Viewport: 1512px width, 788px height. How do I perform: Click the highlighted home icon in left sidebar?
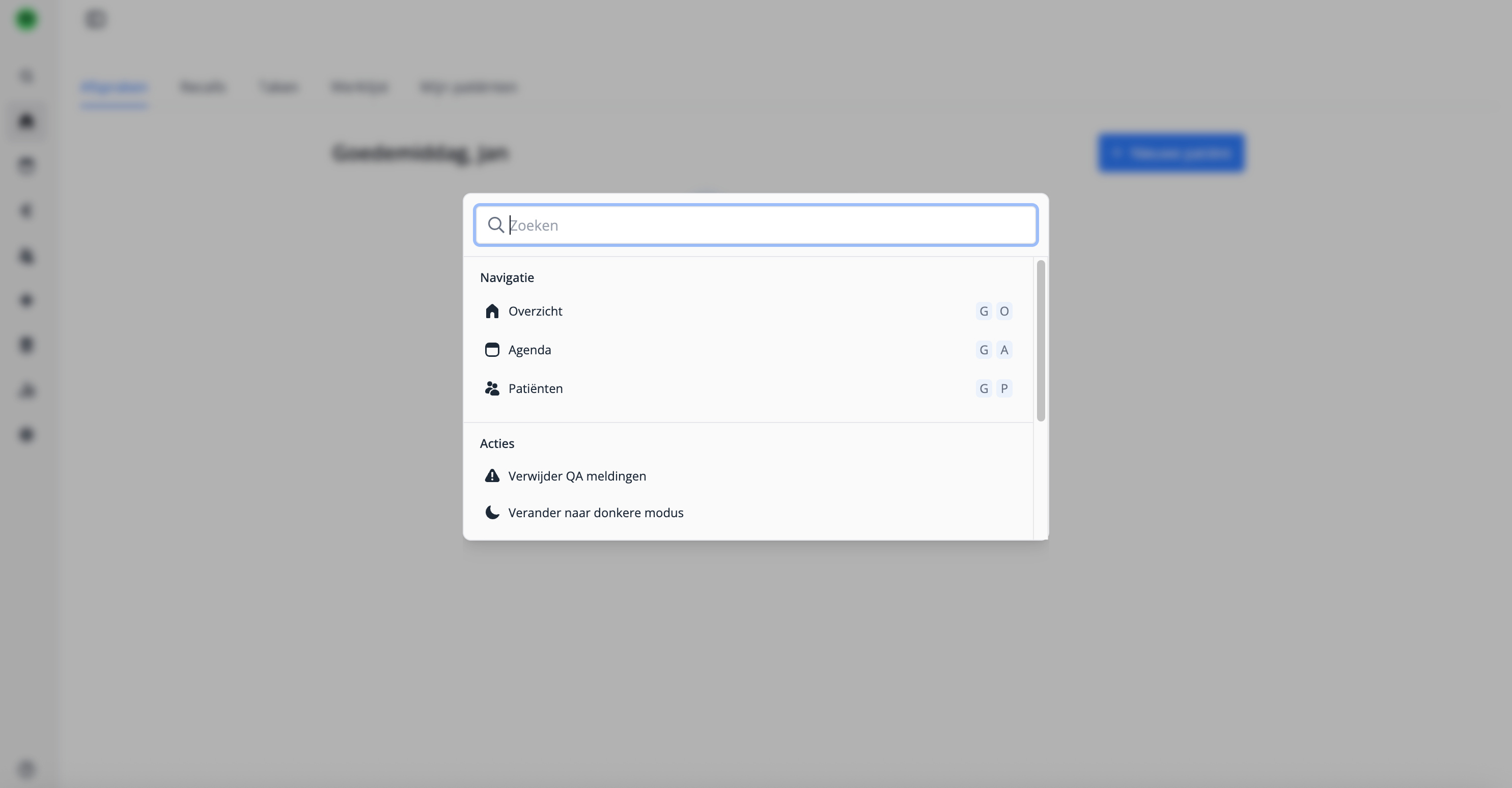click(26, 121)
